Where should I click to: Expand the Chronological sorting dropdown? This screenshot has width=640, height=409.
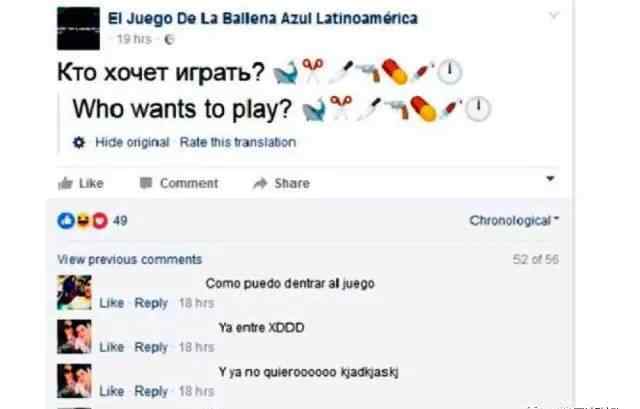coord(514,220)
